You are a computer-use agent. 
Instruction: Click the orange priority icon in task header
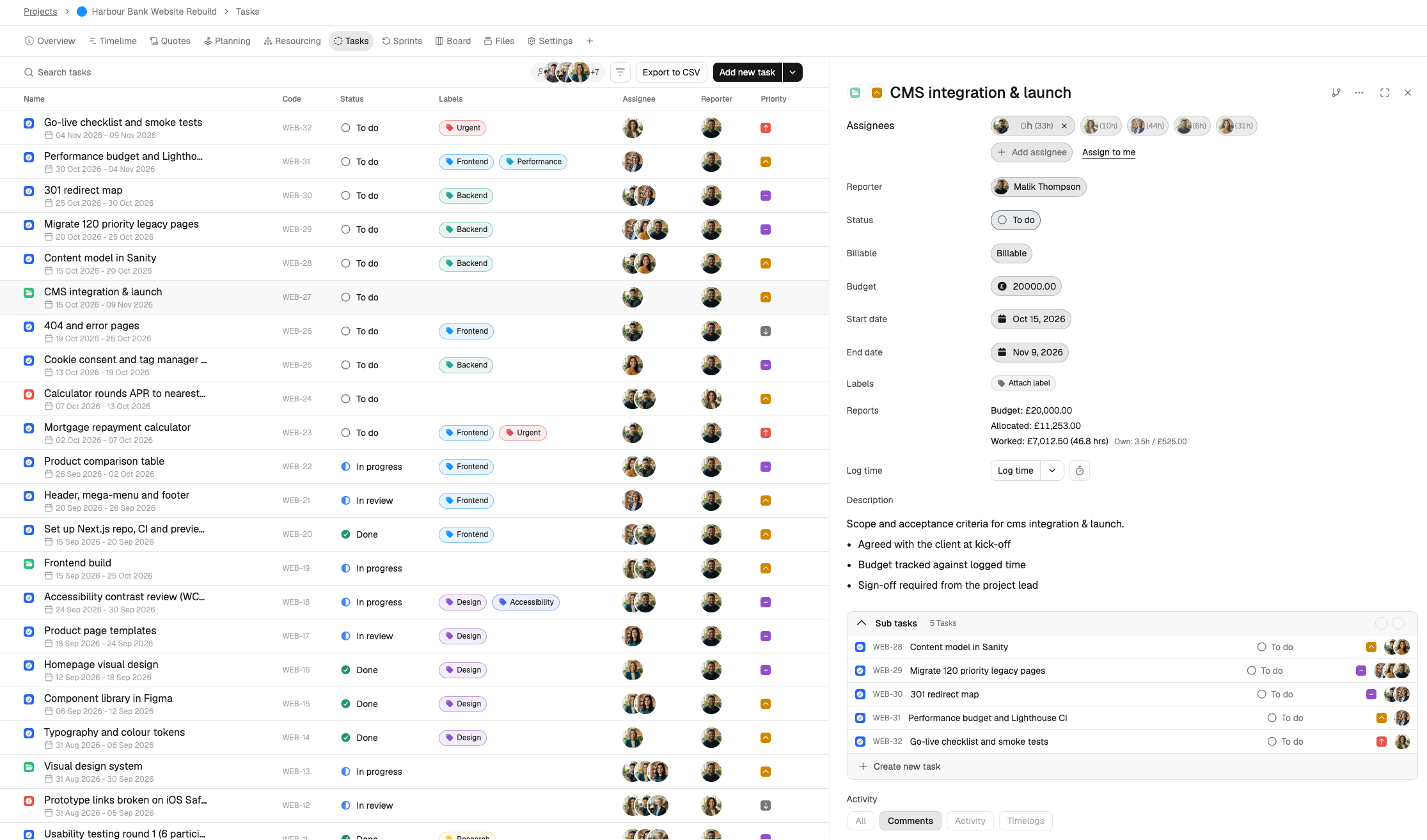(877, 93)
